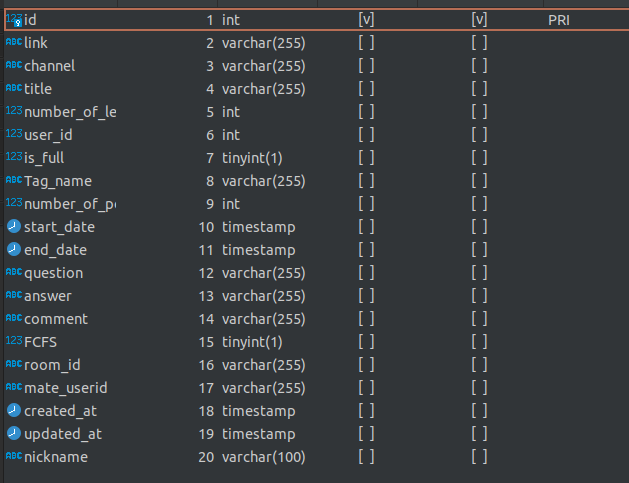Click the clock icon beside end_date
The image size is (629, 483).
click(14, 250)
